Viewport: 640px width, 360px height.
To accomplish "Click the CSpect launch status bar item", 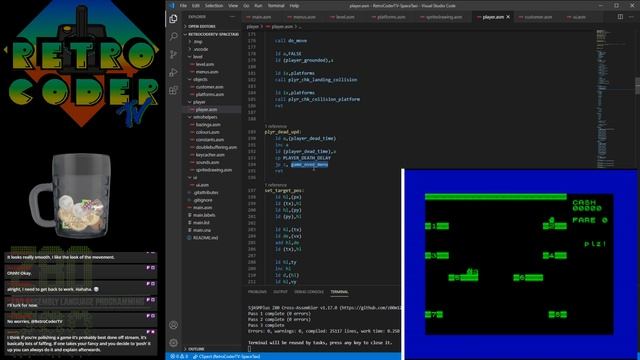I will tap(227, 356).
